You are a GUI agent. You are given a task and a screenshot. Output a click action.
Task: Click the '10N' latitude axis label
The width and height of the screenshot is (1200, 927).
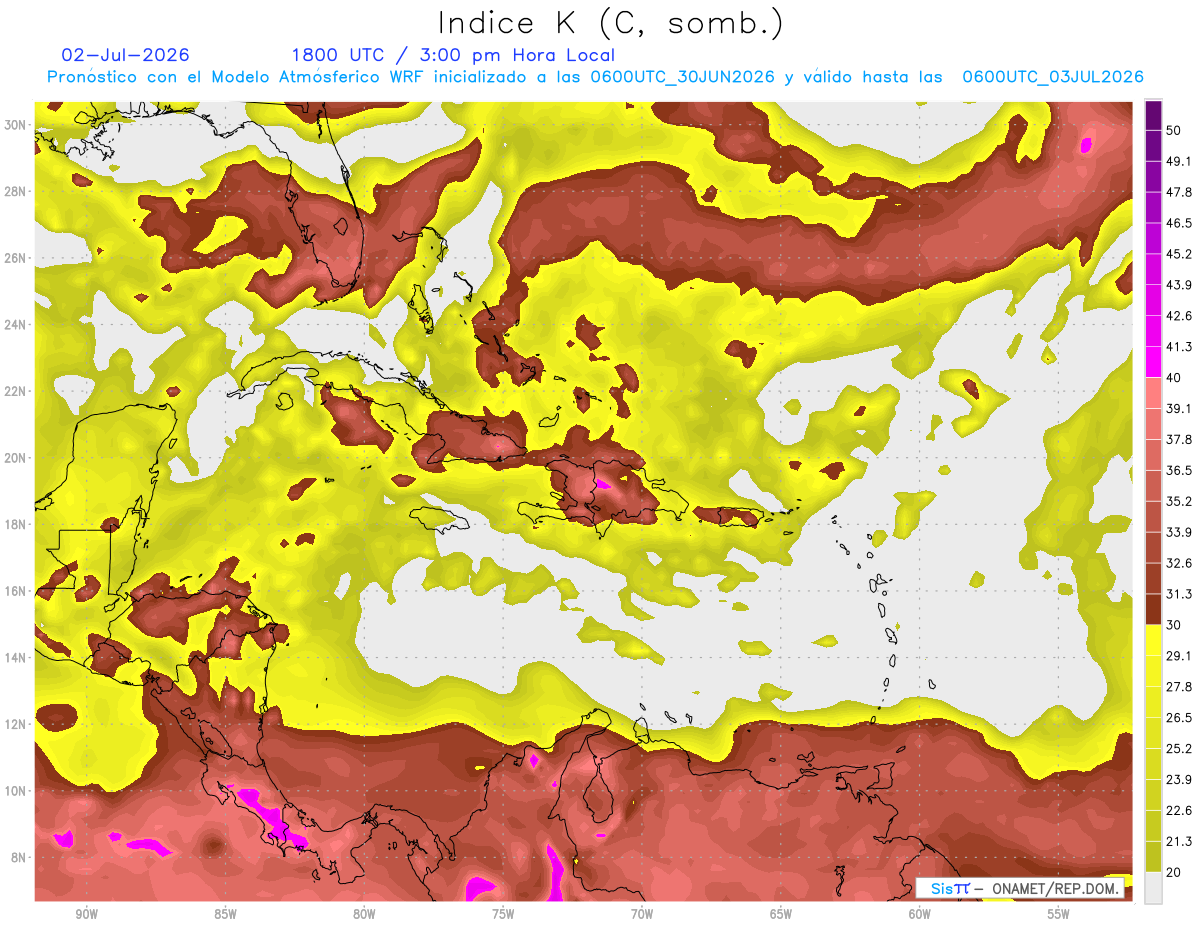pyautogui.click(x=16, y=791)
